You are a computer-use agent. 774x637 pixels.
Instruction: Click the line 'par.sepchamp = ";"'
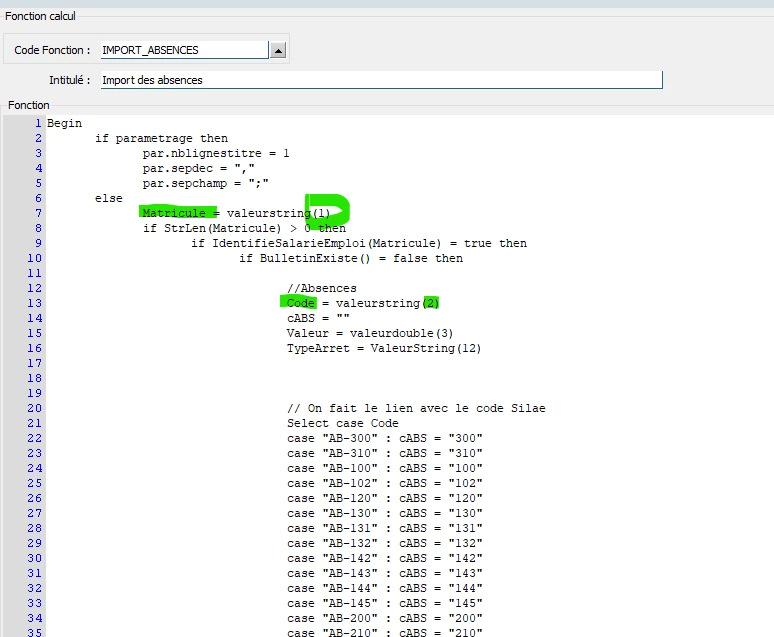[x=206, y=183]
